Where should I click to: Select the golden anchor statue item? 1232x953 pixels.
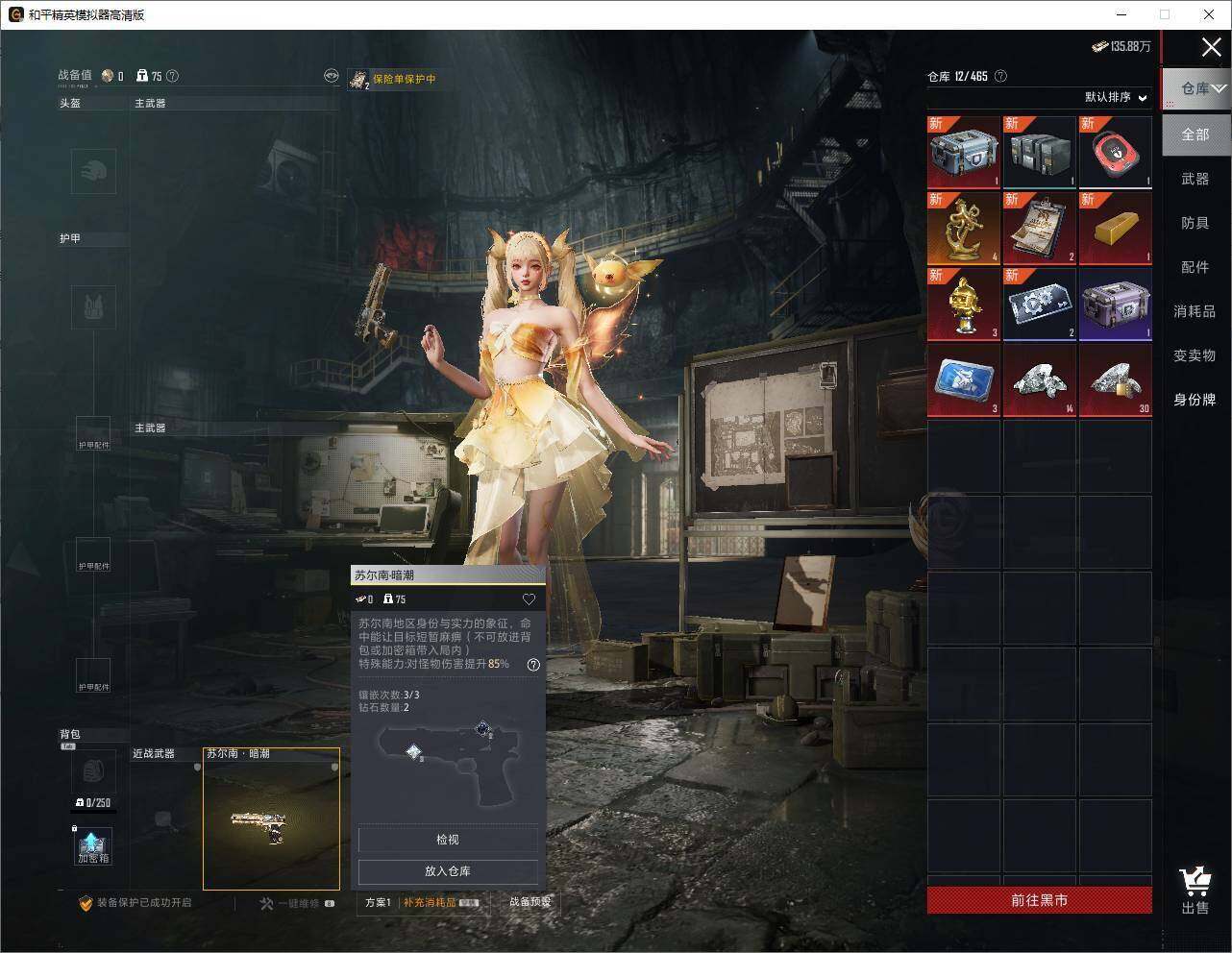(964, 228)
